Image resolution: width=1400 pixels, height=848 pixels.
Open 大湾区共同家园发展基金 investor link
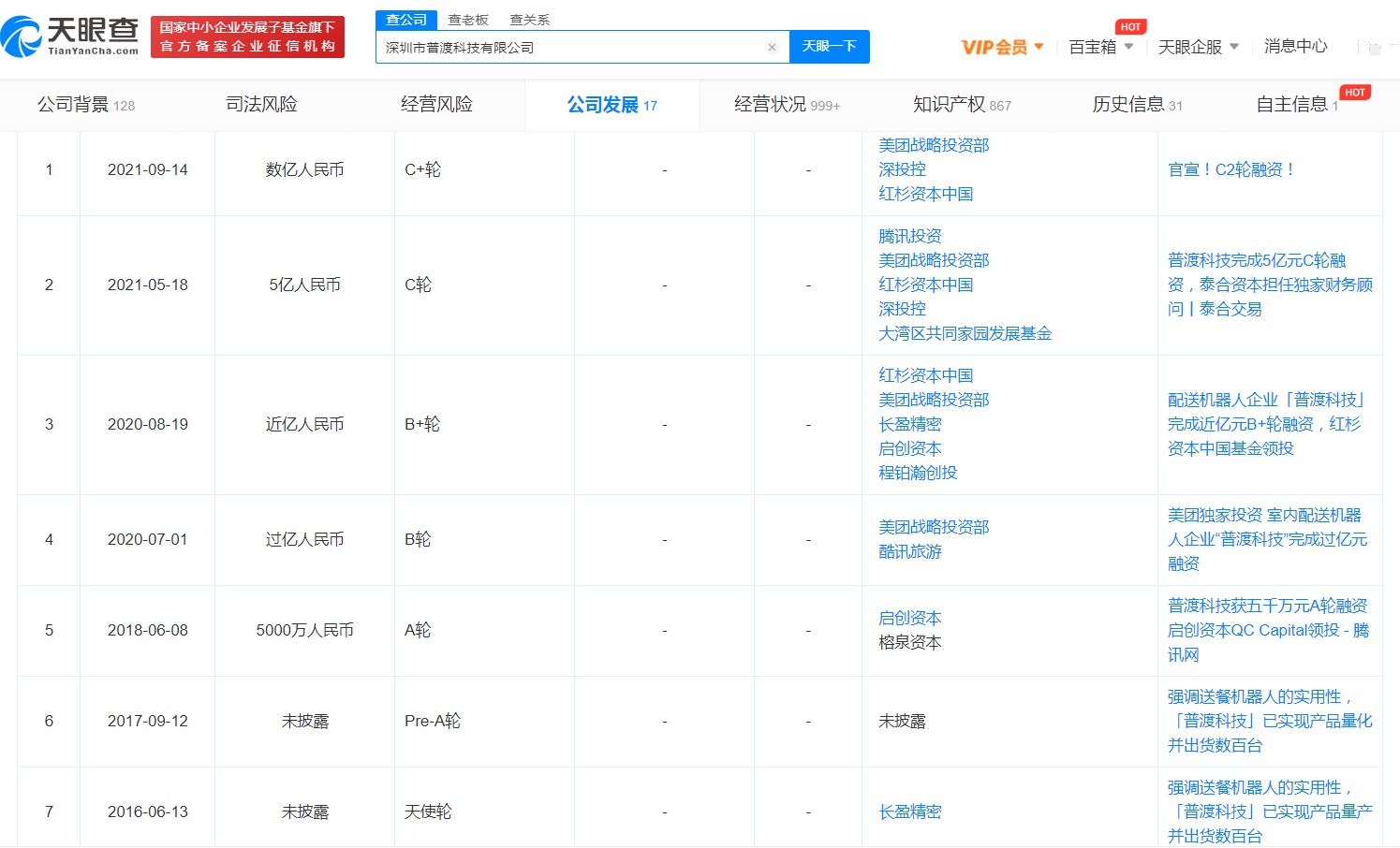965,333
